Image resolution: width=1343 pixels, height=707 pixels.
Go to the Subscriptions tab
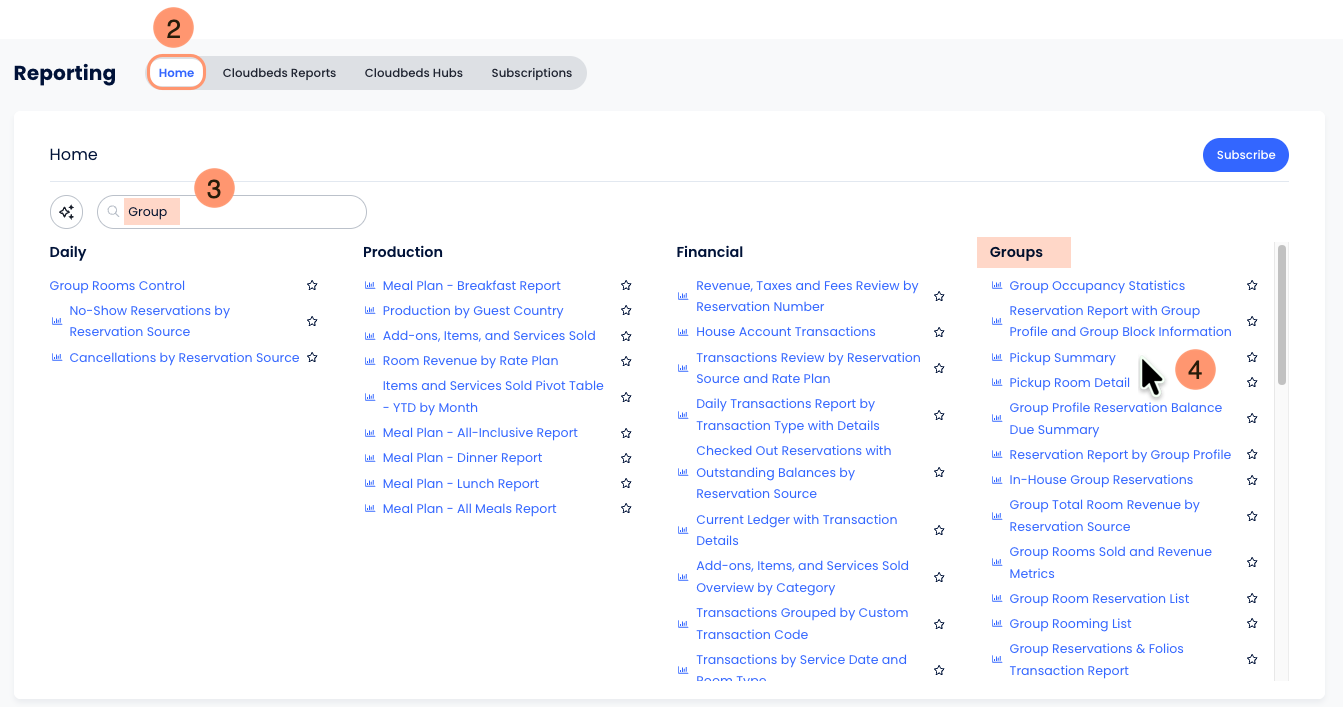pyautogui.click(x=532, y=73)
